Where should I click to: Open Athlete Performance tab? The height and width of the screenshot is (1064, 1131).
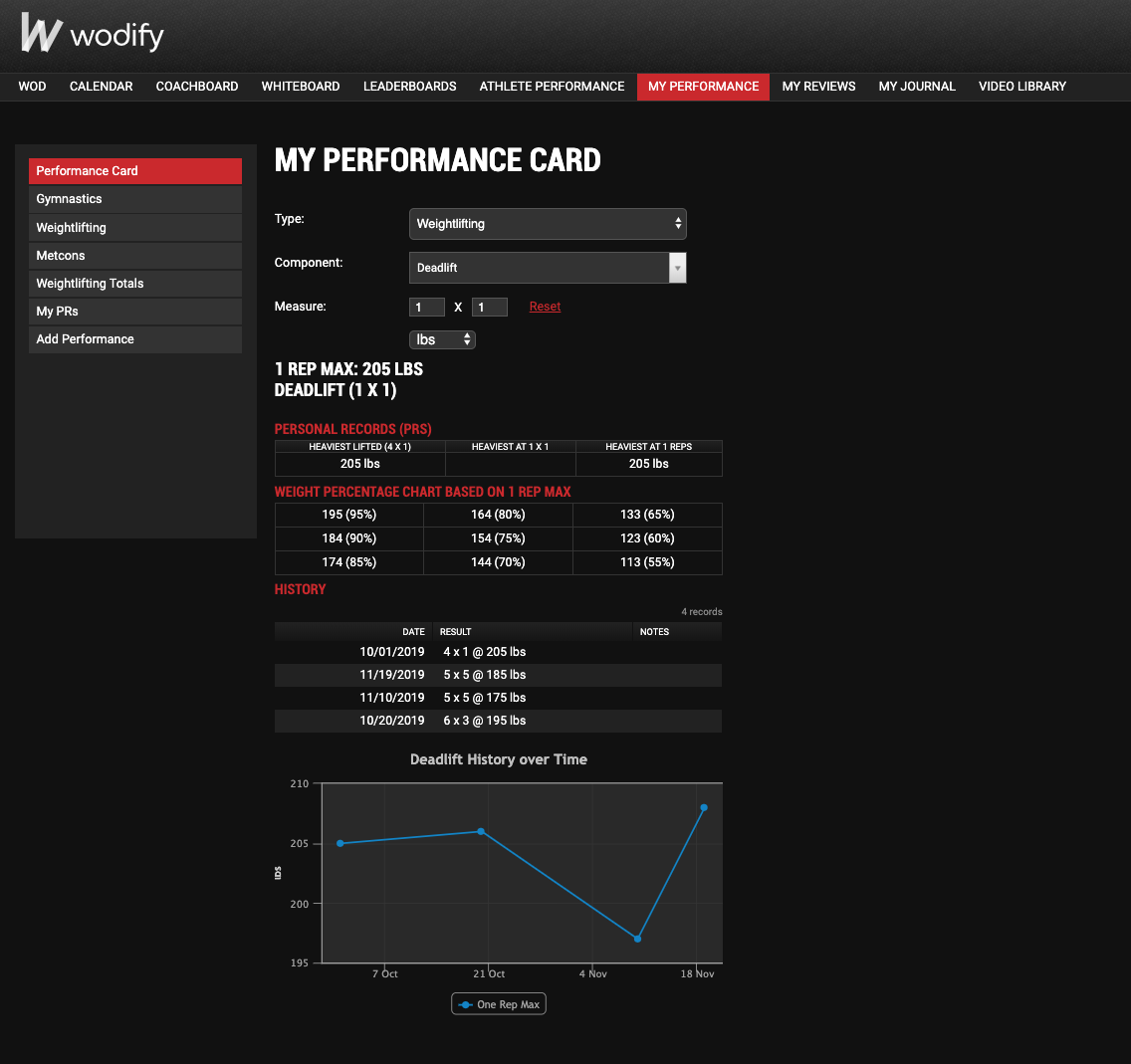[552, 87]
